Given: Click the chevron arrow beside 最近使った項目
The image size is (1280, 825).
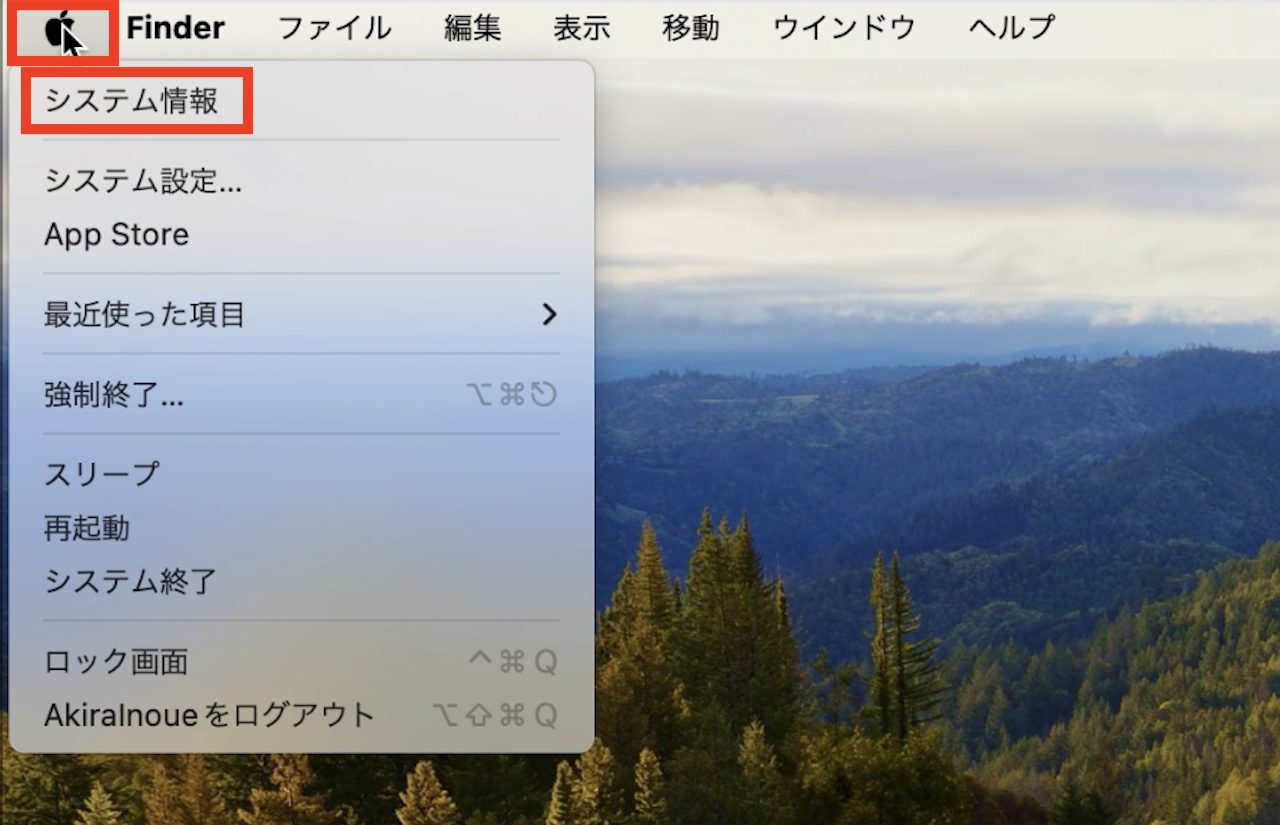Looking at the screenshot, I should [x=548, y=315].
